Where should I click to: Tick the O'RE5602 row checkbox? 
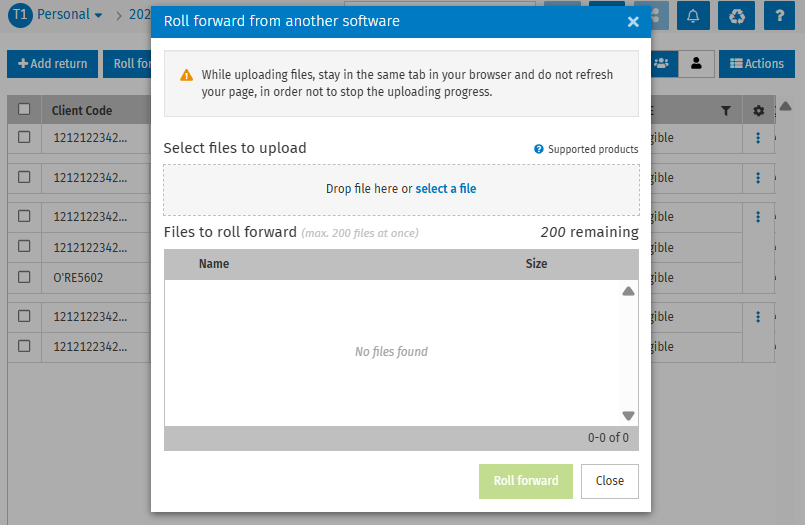point(24,277)
